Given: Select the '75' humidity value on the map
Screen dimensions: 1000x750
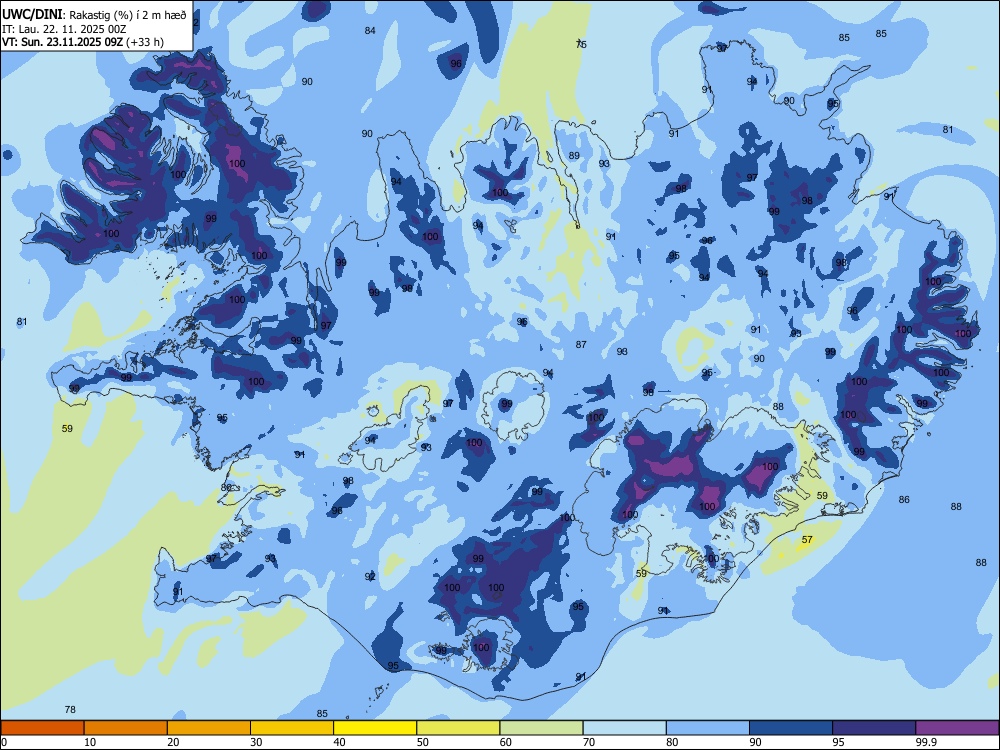Looking at the screenshot, I should tap(581, 44).
